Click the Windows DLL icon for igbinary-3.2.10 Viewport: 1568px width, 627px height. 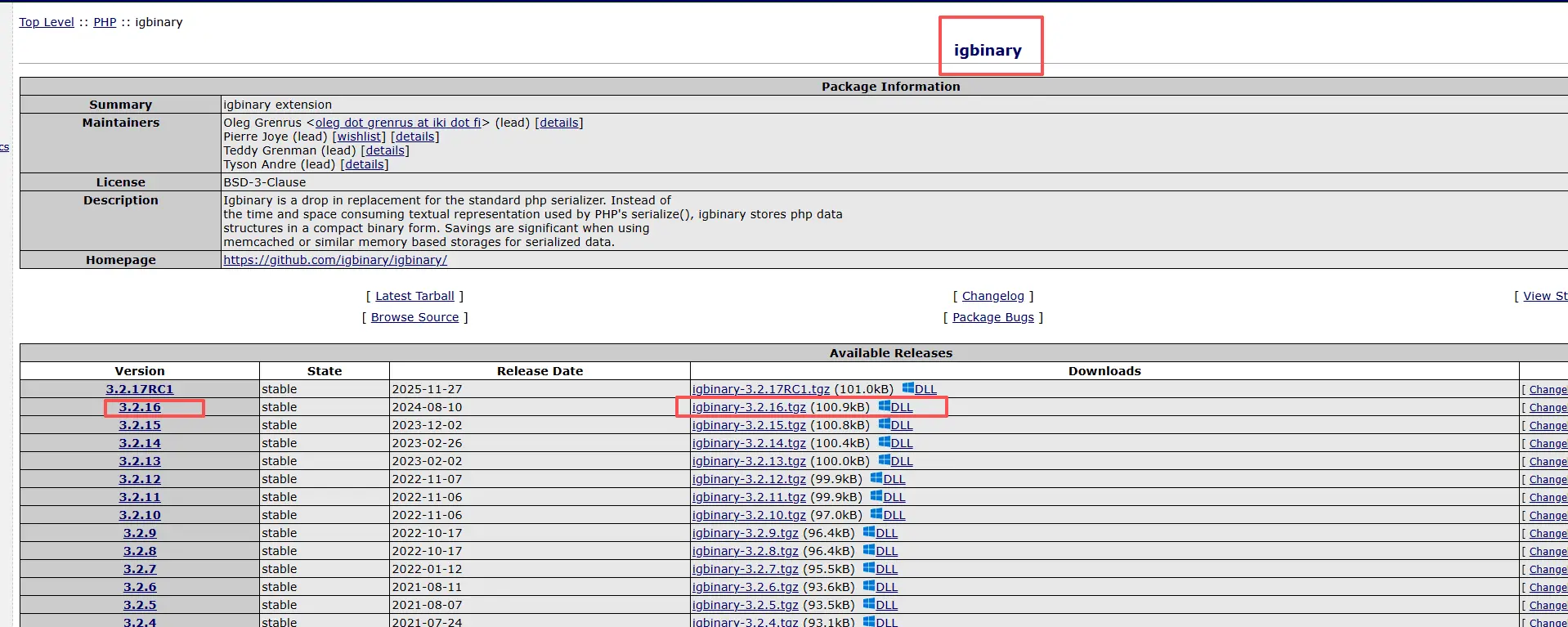[x=876, y=514]
